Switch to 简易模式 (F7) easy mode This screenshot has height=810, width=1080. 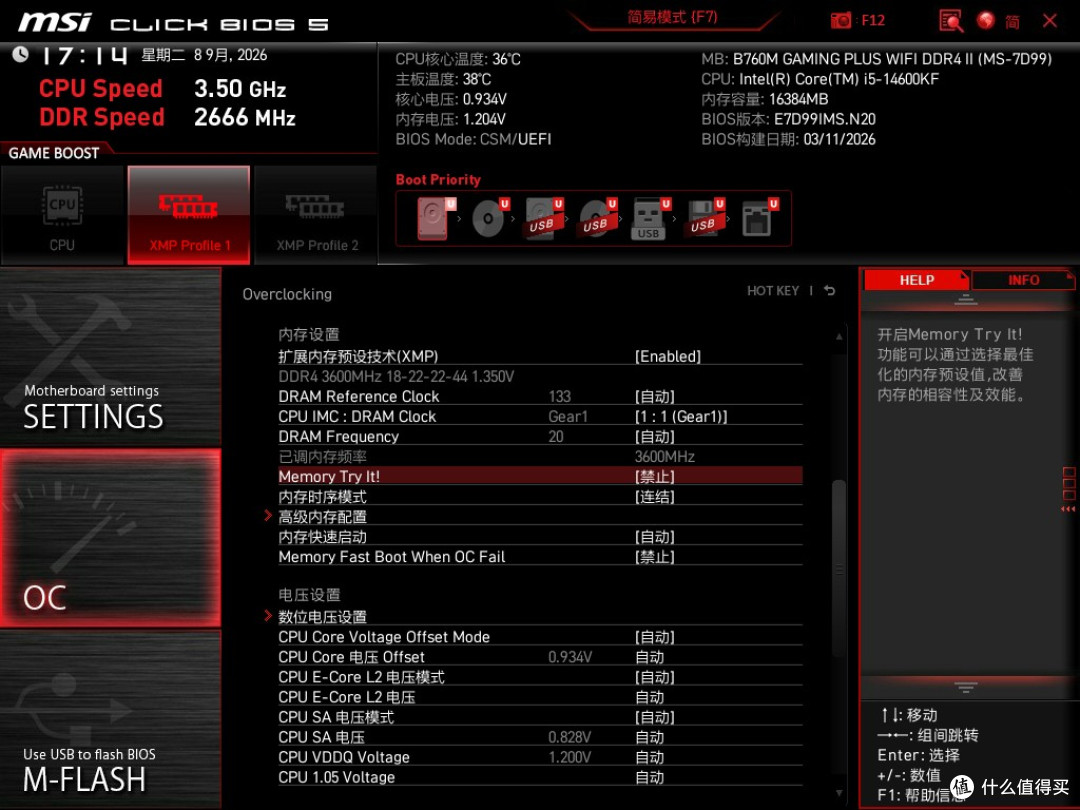pos(672,17)
